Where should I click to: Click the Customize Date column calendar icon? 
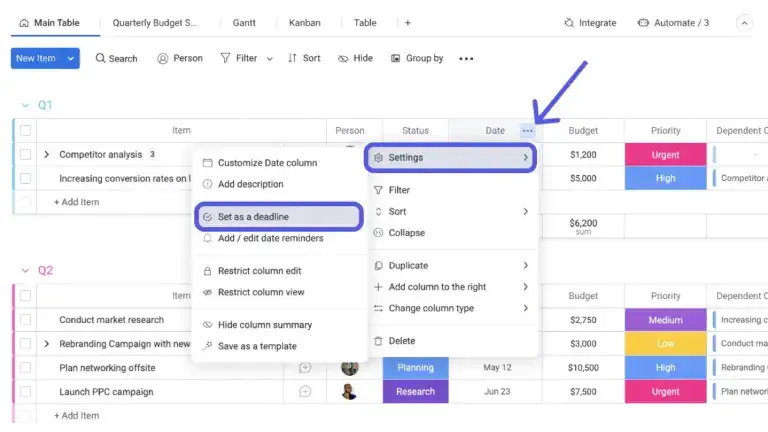pos(208,163)
